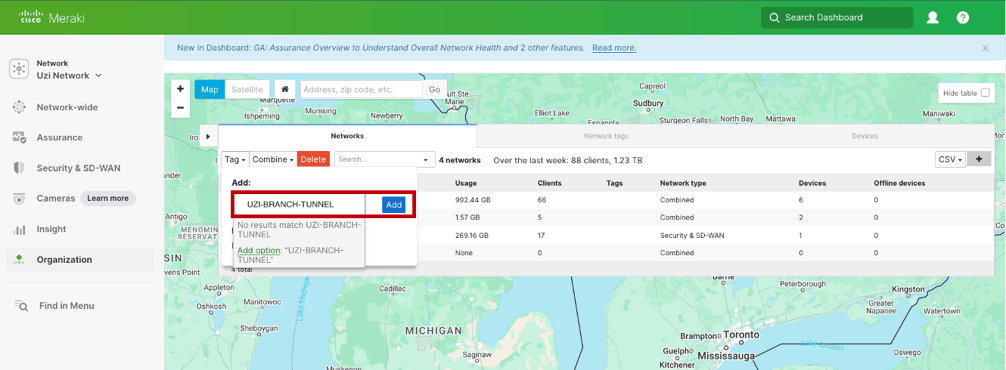Open the CSV export dropdown
Image resolution: width=1006 pixels, height=370 pixels.
[950, 159]
